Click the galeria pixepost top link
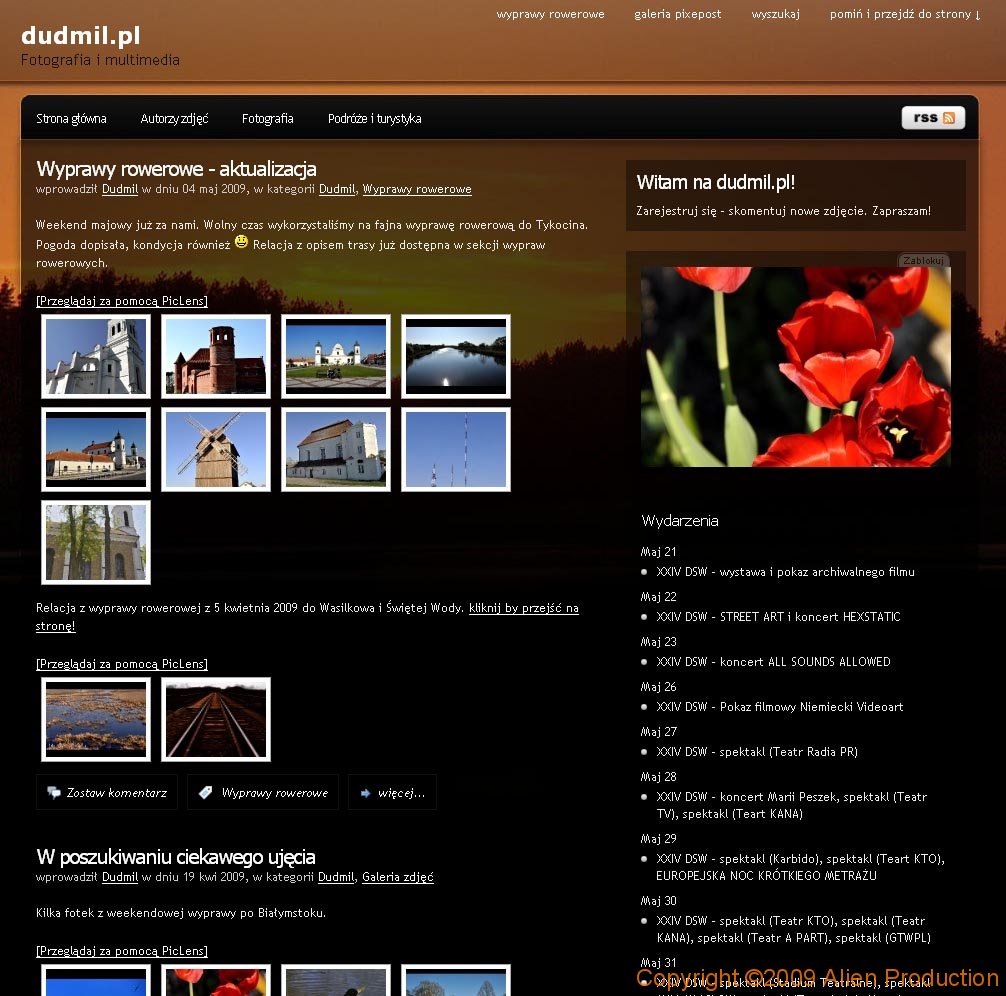Viewport: 1006px width, 996px height. pos(677,14)
